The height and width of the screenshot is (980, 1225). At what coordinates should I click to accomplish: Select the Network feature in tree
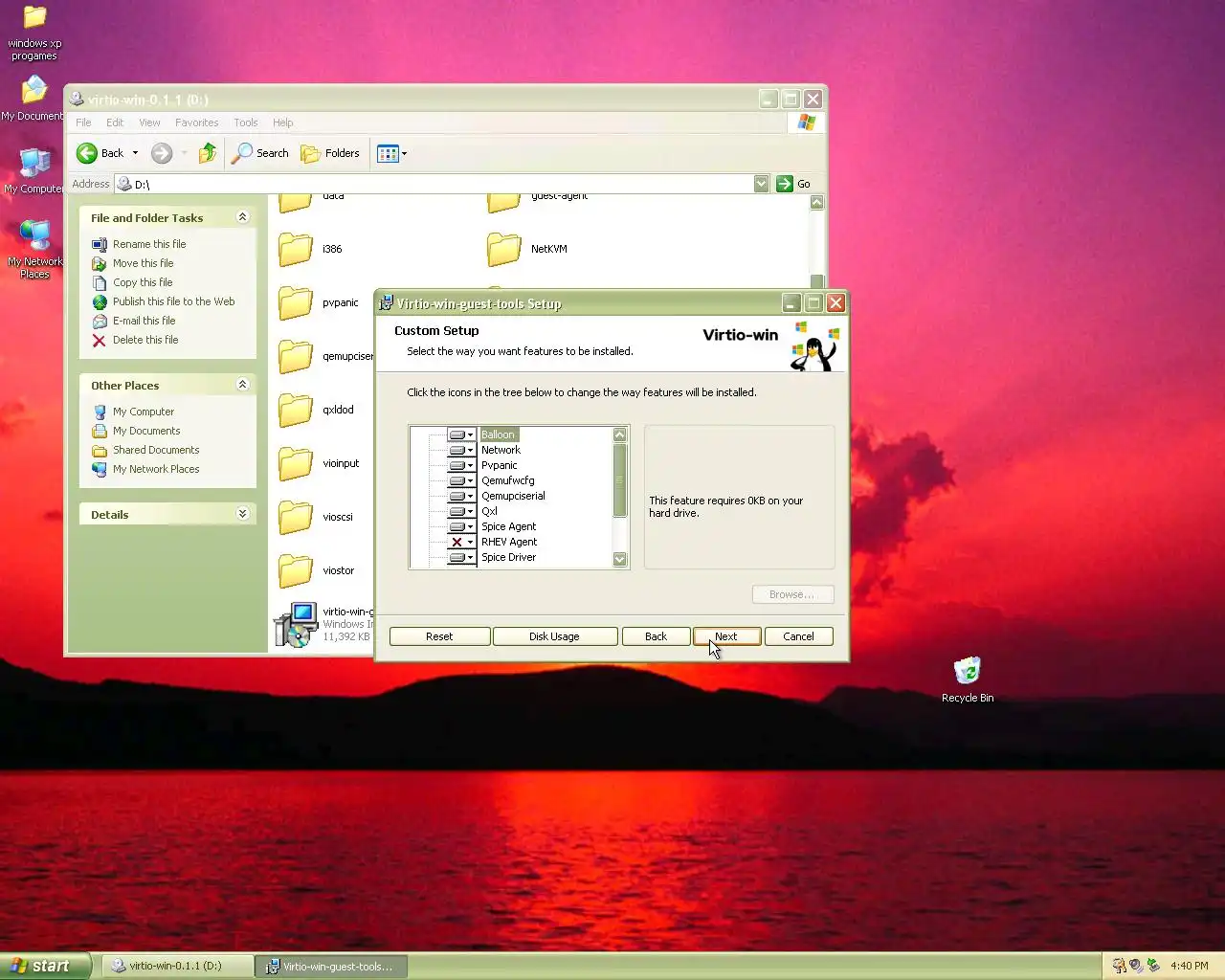pos(501,450)
